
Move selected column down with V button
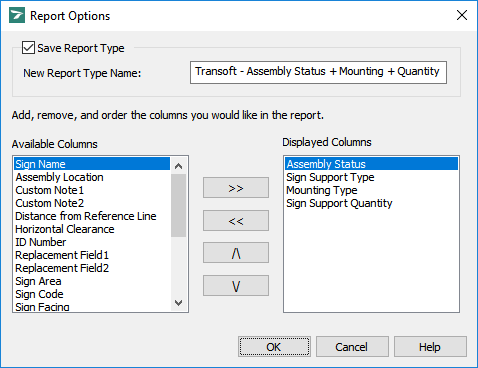[236, 285]
